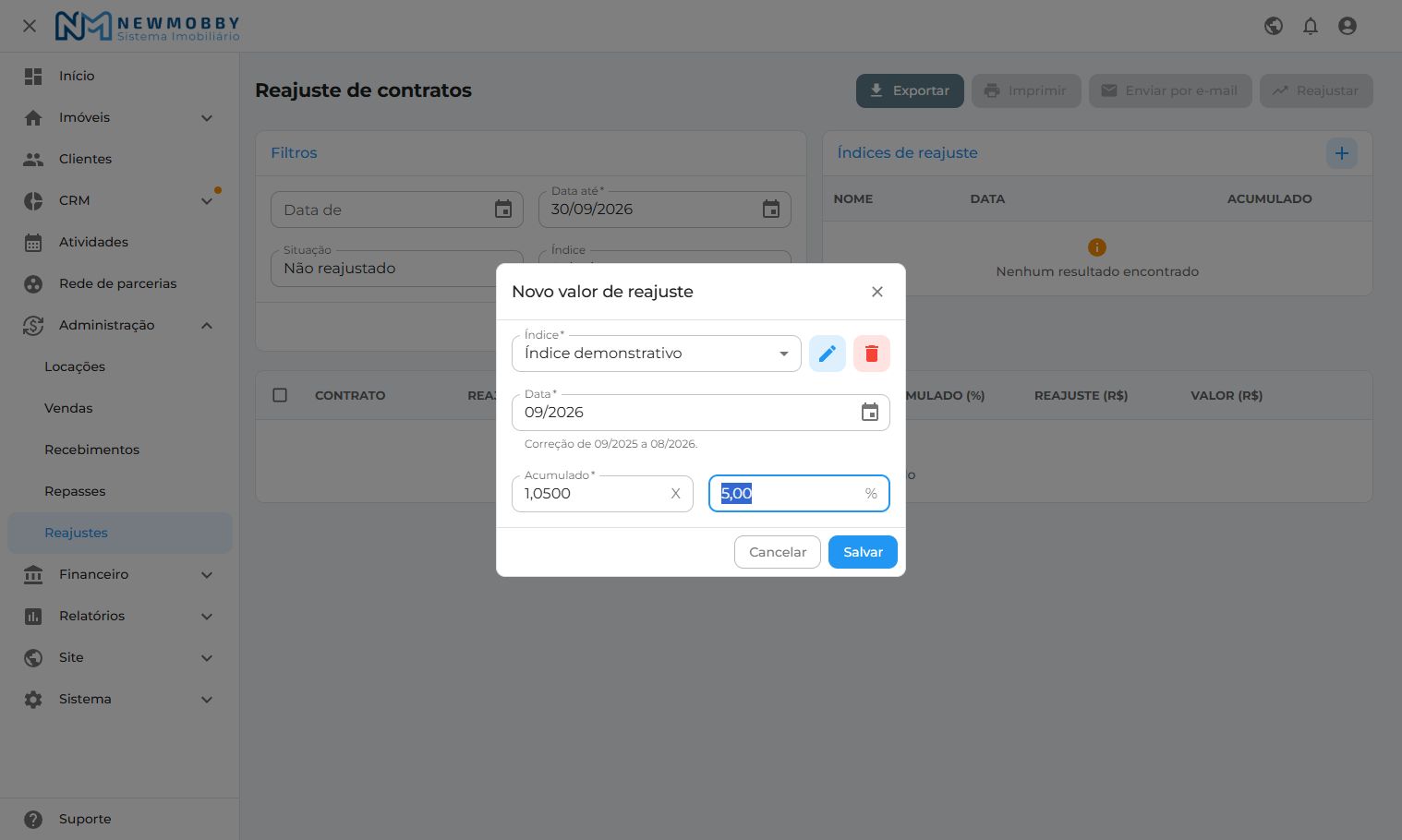Go to Recebimentos submenu item
The width and height of the screenshot is (1402, 840).
pos(120,450)
